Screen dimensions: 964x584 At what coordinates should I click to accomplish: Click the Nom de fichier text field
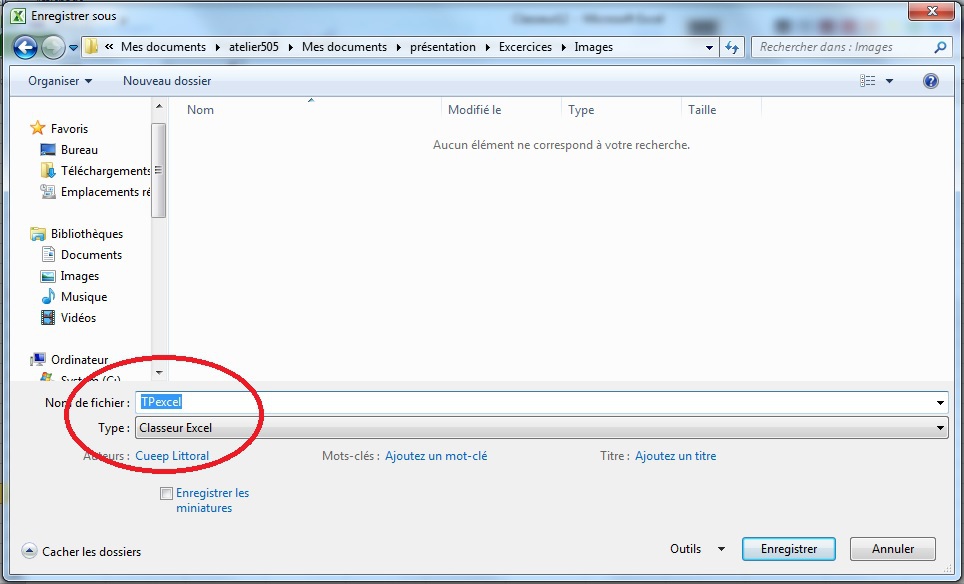pos(540,402)
